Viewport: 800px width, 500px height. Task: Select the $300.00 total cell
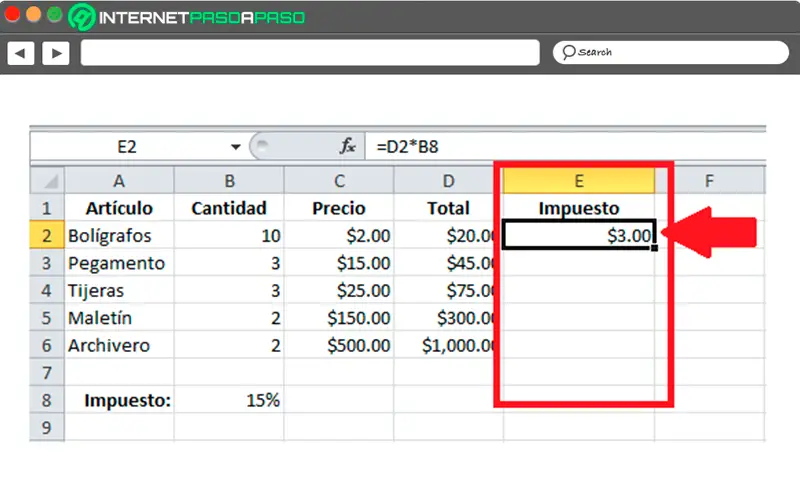click(448, 318)
